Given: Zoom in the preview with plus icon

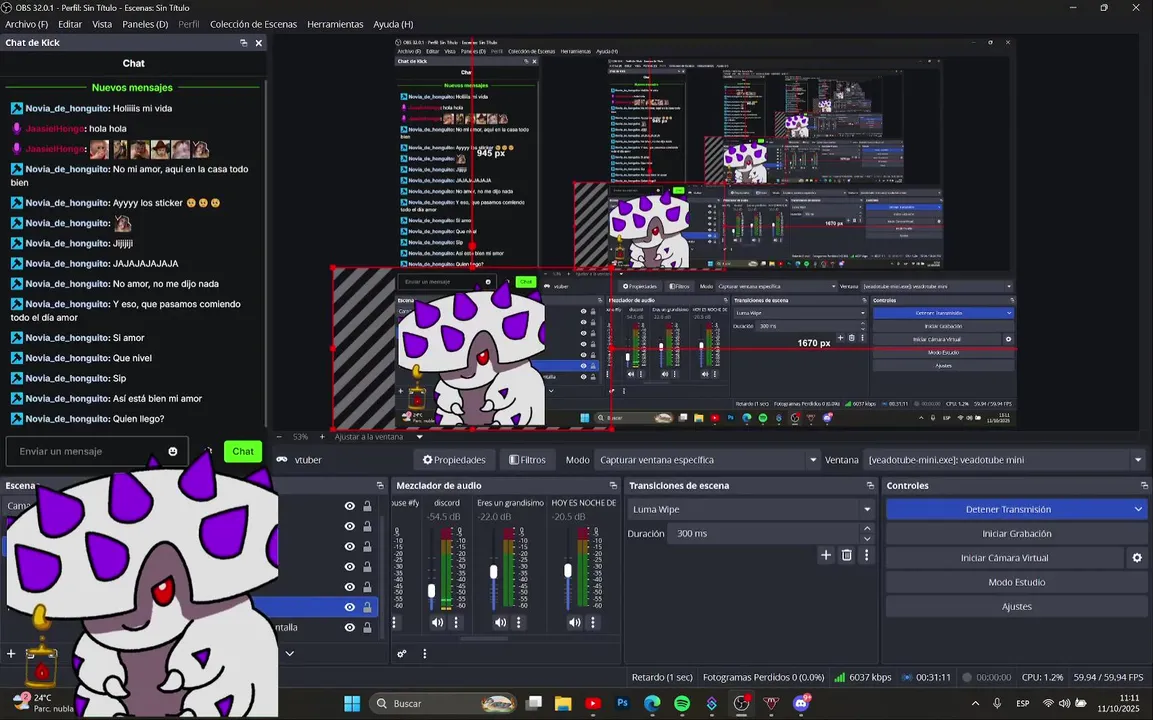Looking at the screenshot, I should (x=321, y=437).
